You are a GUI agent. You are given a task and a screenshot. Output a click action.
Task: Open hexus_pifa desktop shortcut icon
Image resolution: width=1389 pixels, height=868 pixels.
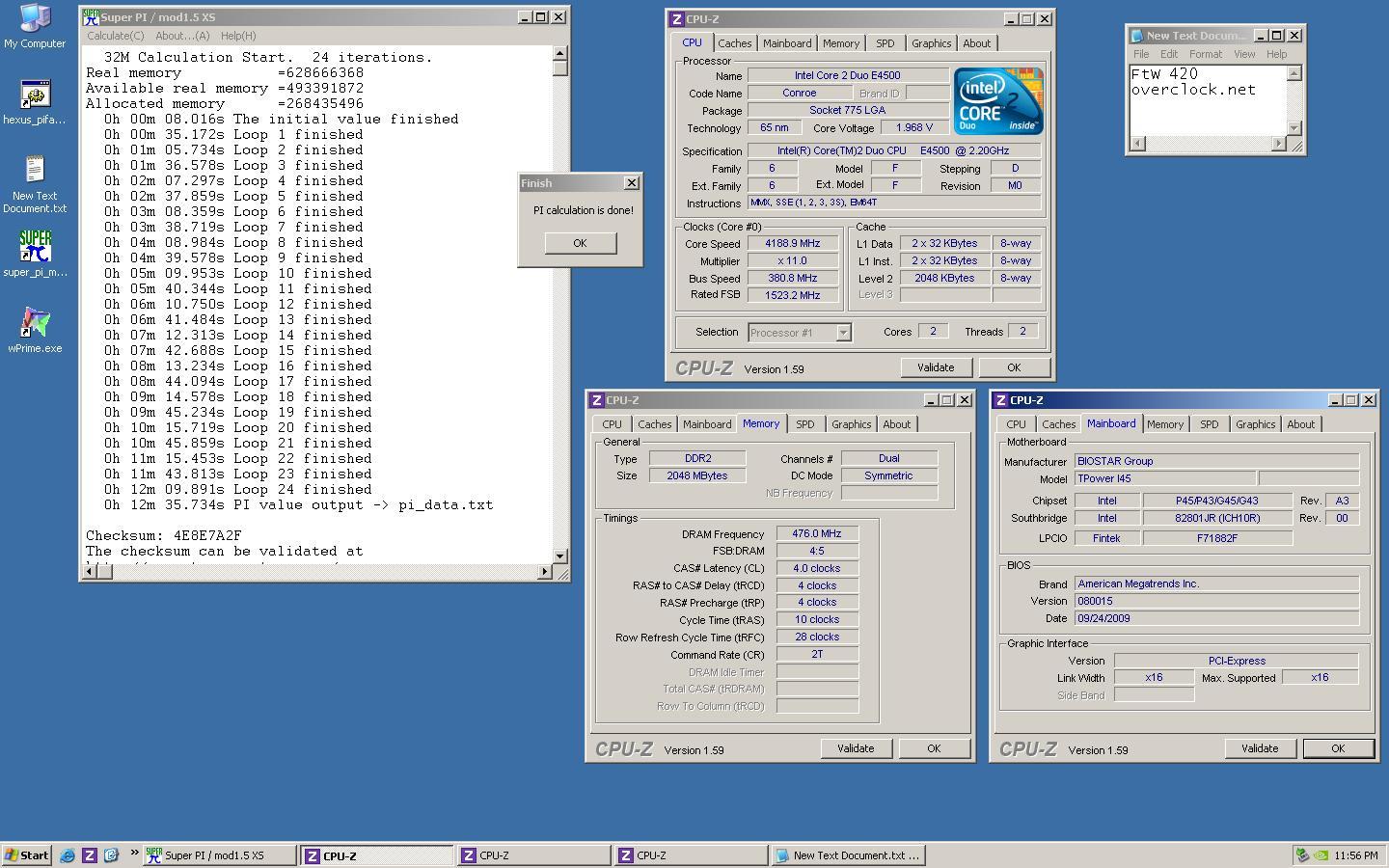pos(35,102)
